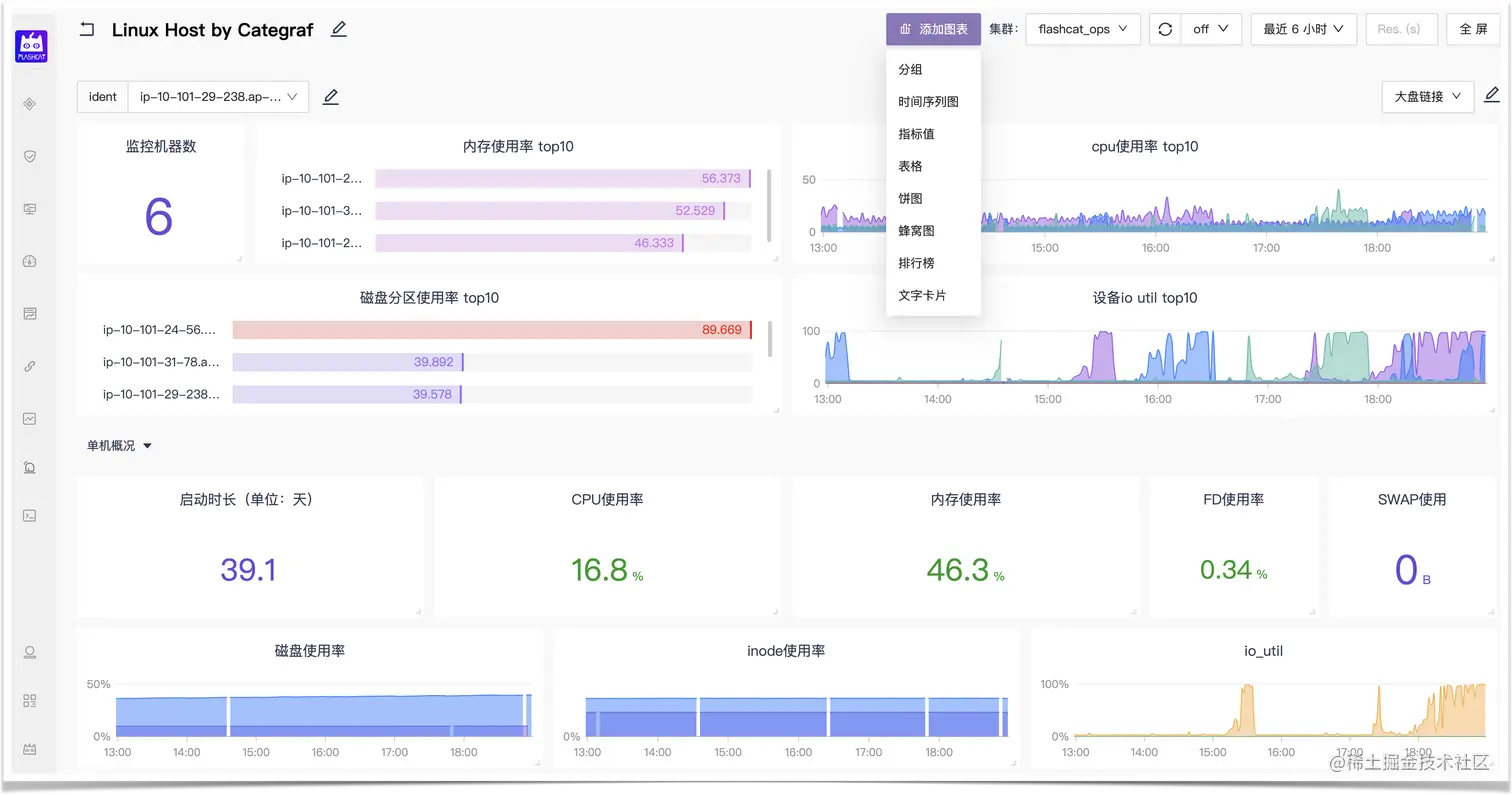The height and width of the screenshot is (795, 1512).
Task: Open the chart panel icon in the sidebar
Action: point(29,313)
